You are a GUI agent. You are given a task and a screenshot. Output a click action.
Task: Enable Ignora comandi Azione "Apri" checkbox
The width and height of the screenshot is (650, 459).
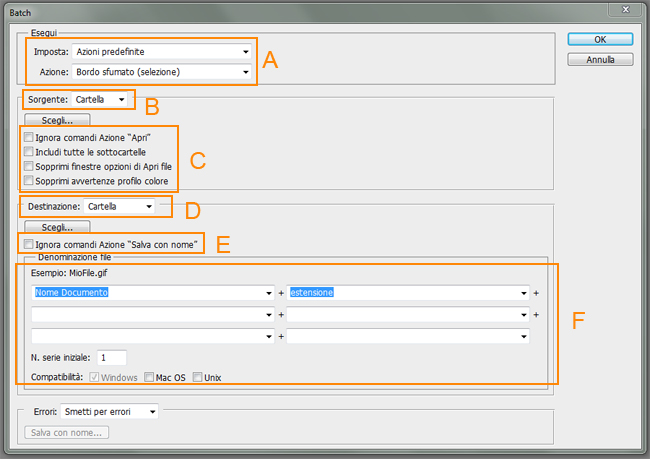pos(29,137)
